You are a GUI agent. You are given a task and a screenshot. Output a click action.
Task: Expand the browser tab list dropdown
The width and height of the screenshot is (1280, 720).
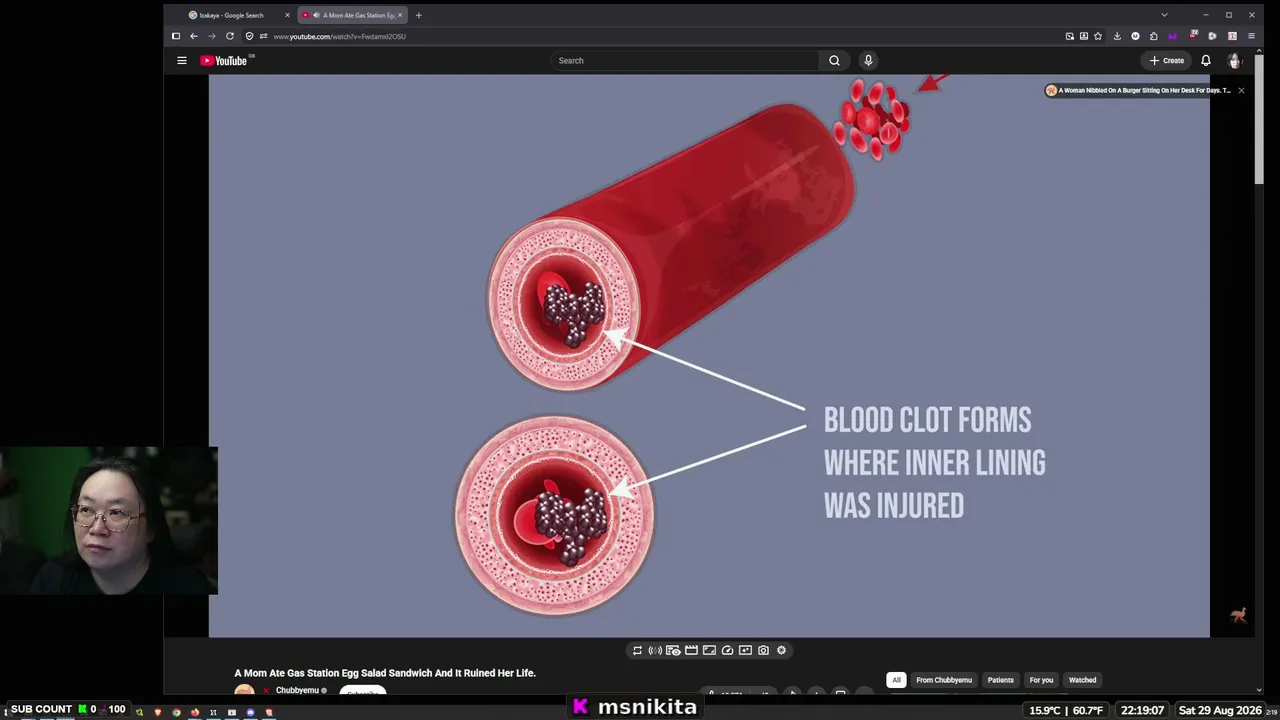tap(1164, 15)
